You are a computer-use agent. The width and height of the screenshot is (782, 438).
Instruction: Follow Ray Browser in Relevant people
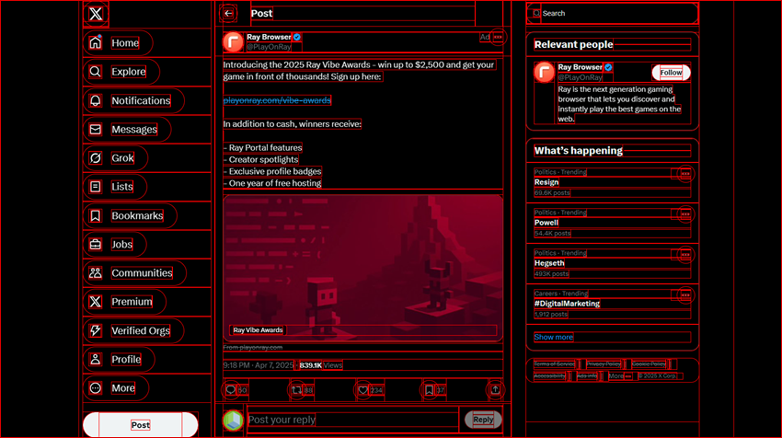[x=671, y=73]
